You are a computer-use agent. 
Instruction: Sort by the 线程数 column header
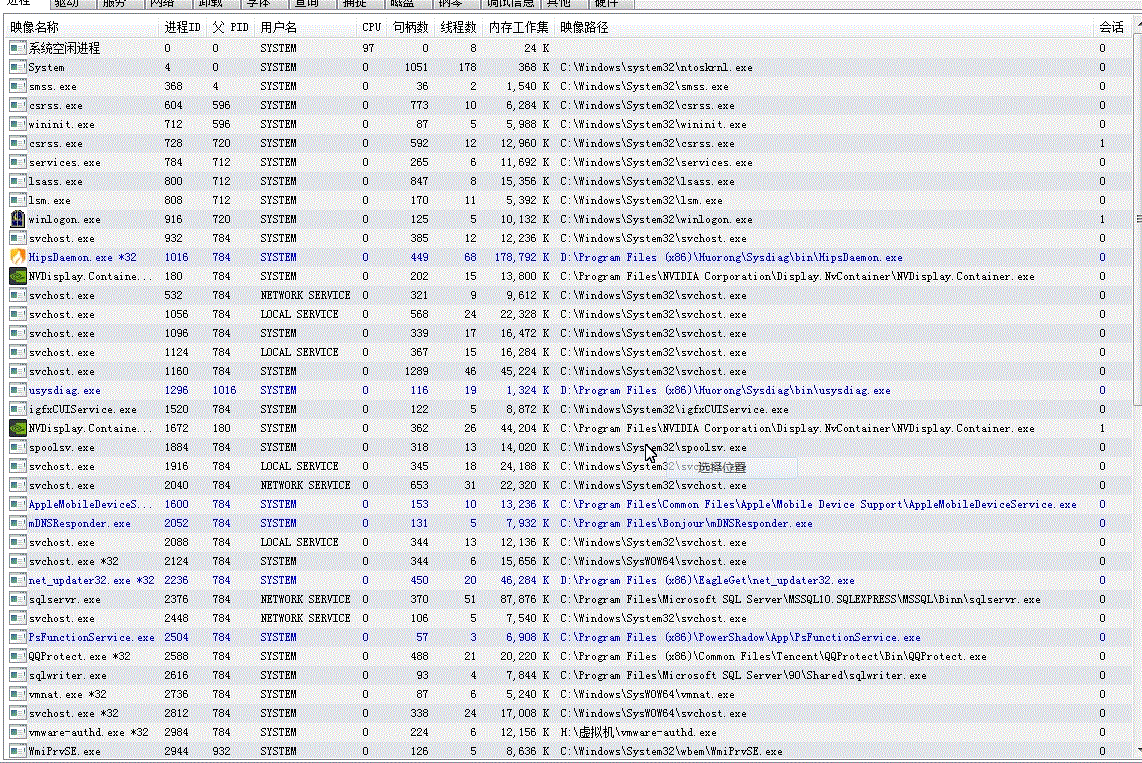(459, 27)
